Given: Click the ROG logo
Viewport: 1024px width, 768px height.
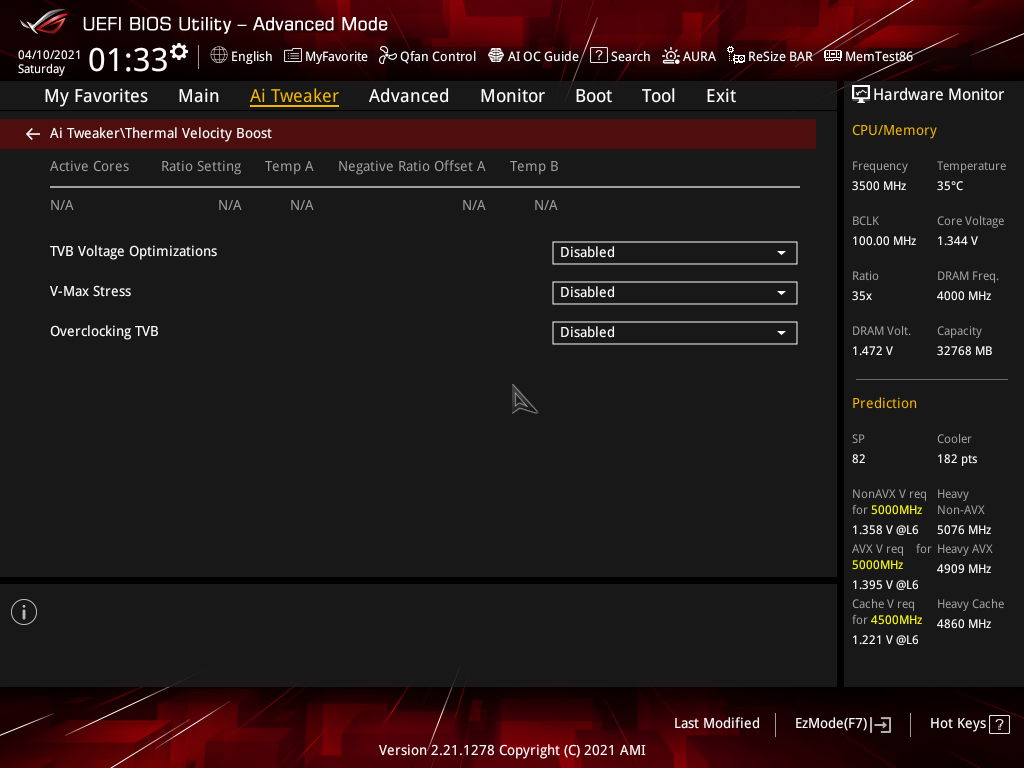Looking at the screenshot, I should 43,22.
